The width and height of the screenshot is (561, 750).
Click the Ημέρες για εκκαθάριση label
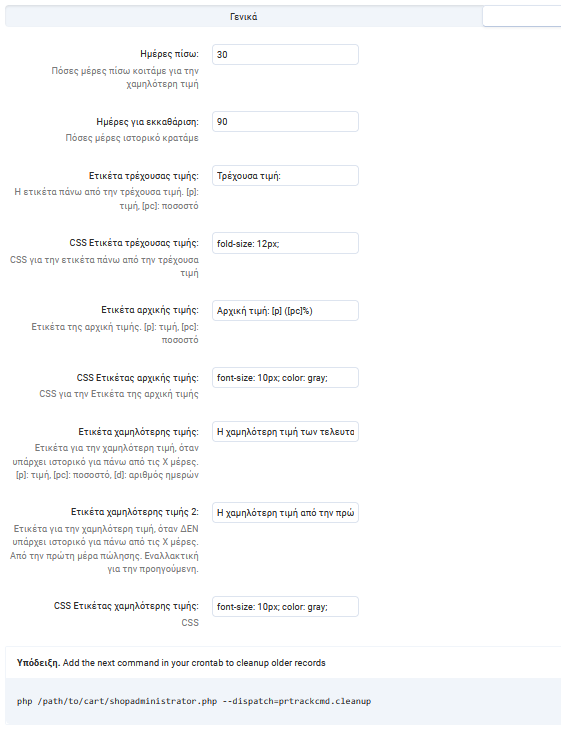(x=147, y=121)
